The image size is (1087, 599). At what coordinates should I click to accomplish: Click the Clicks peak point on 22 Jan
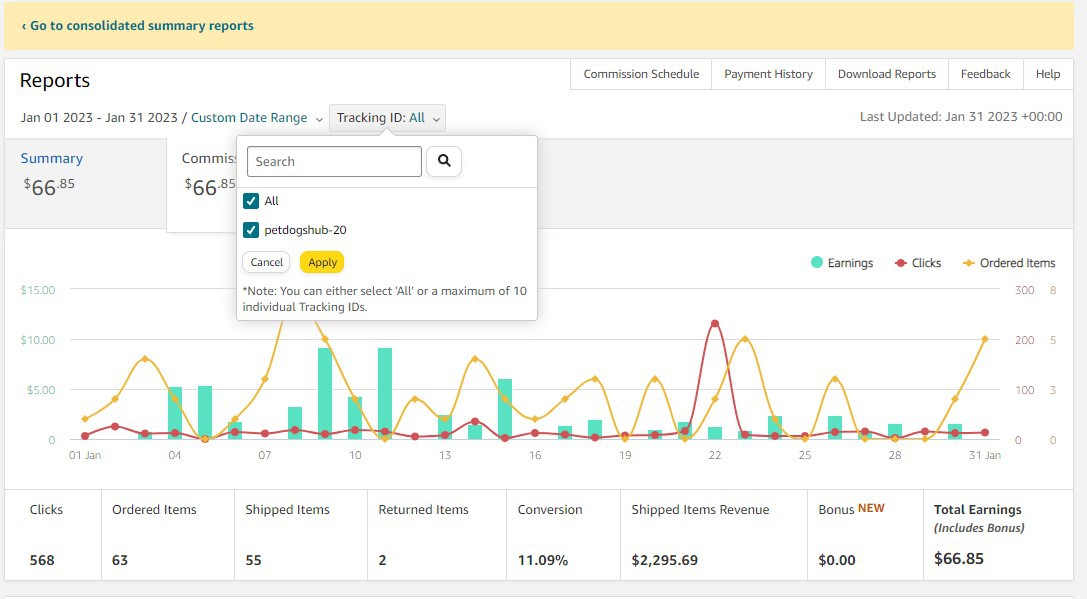click(x=715, y=323)
